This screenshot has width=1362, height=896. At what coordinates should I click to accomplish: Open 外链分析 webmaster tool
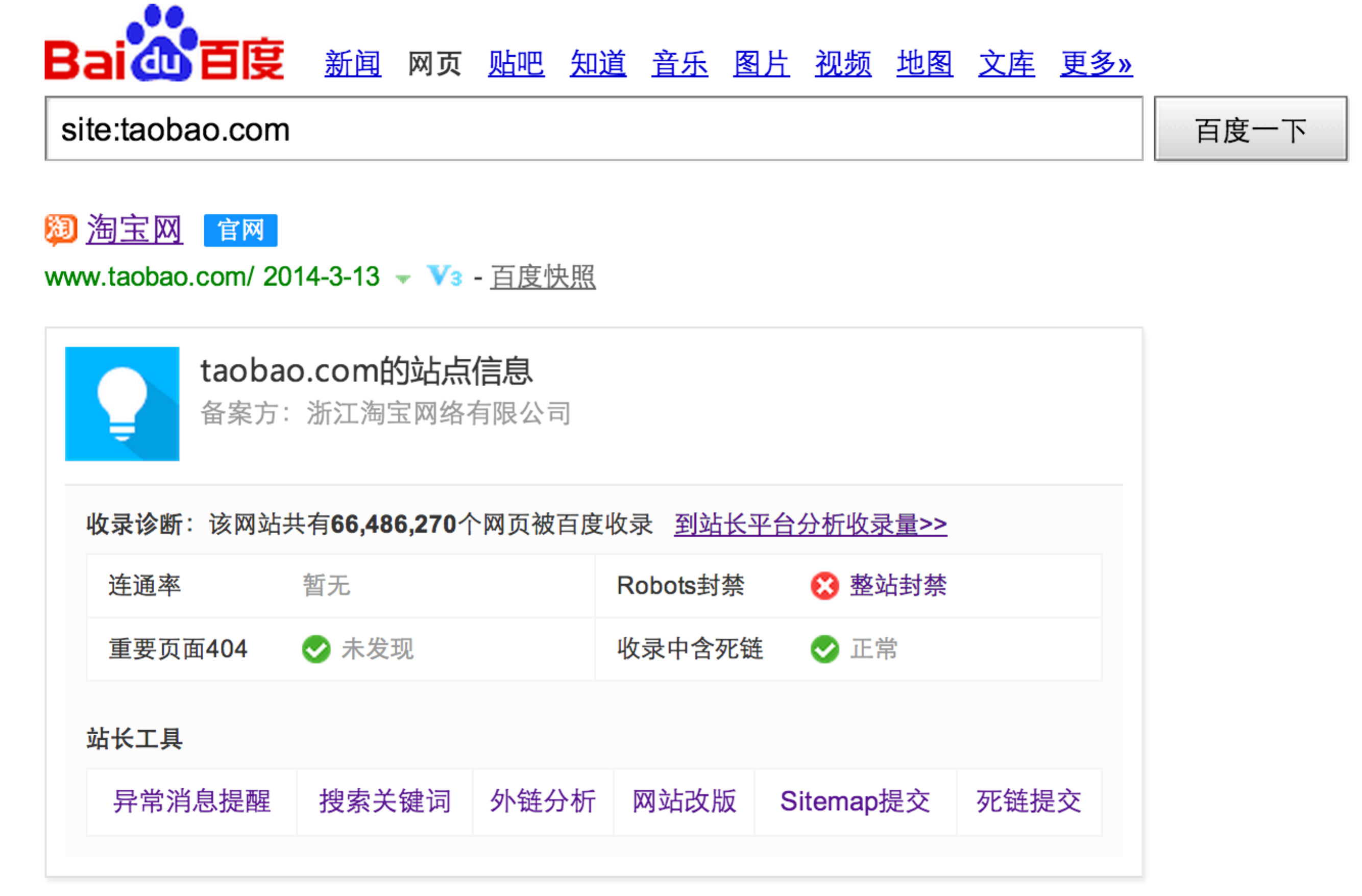(x=543, y=802)
